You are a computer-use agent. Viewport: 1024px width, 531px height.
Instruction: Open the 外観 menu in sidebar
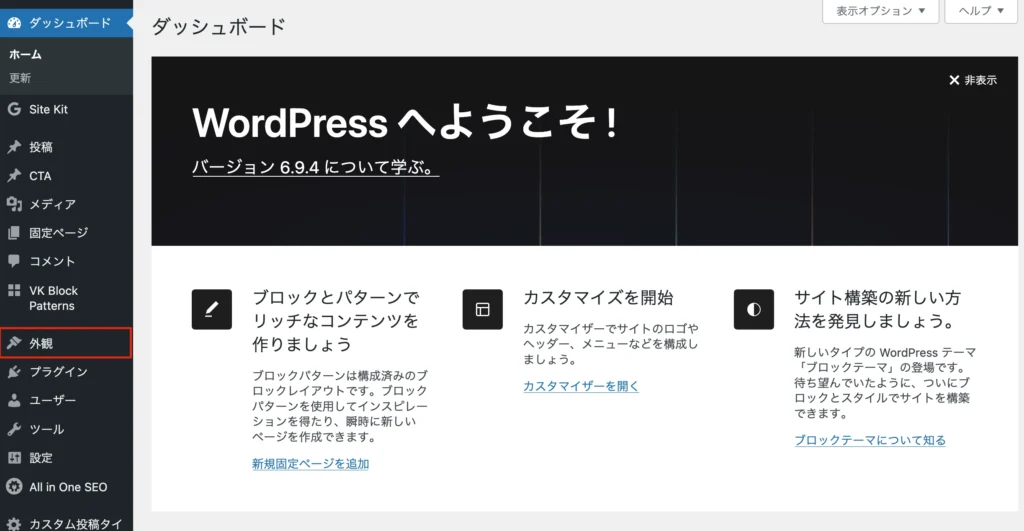pyautogui.click(x=66, y=343)
